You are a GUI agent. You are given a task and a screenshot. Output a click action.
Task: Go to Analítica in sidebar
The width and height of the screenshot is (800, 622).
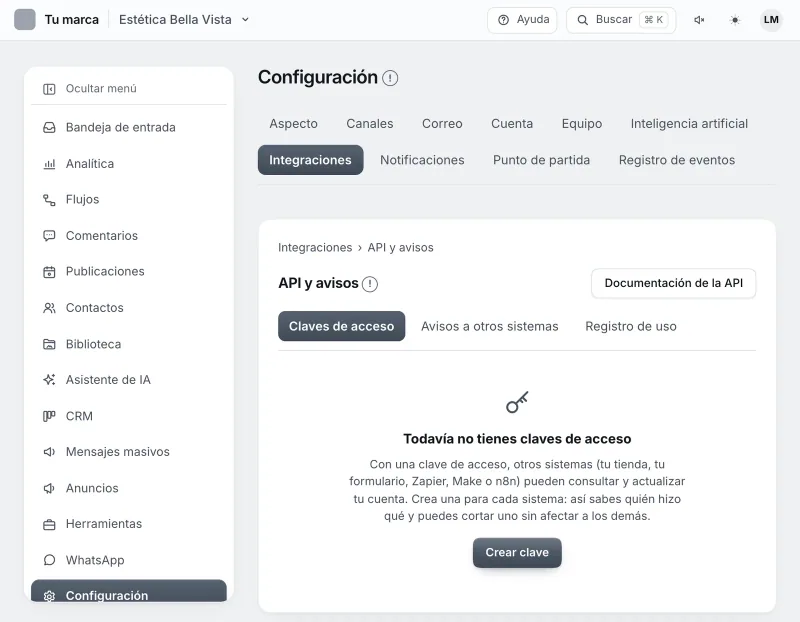pos(129,164)
